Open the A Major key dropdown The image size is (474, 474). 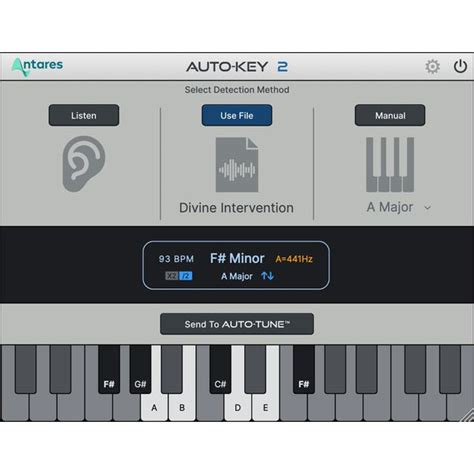(399, 207)
